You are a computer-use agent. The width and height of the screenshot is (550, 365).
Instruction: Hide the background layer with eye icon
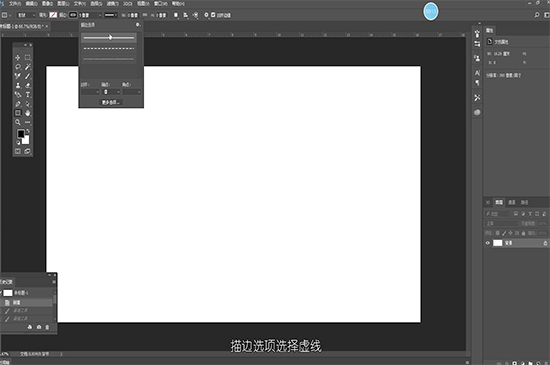(488, 243)
